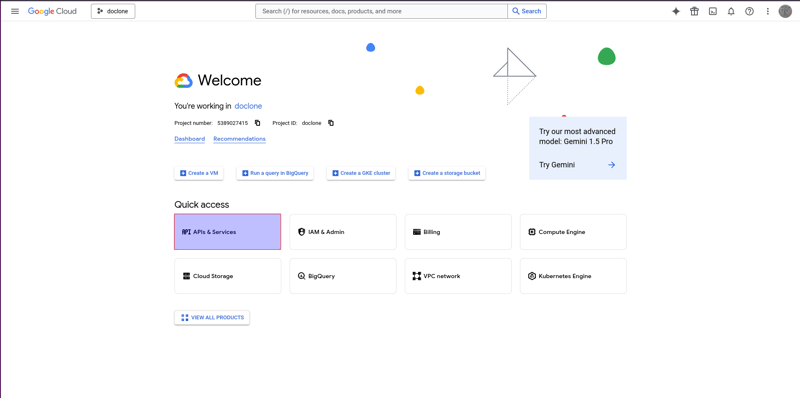Open the VPC network icon
This screenshot has height=398, width=800.
(417, 276)
